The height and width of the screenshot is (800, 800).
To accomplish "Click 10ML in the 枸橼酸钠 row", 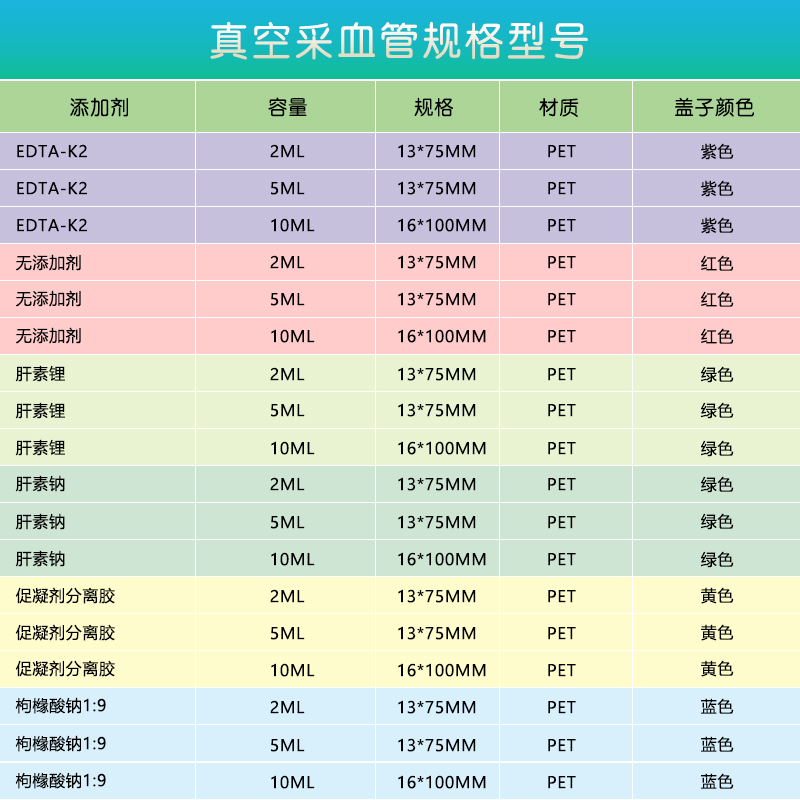I will (x=292, y=782).
